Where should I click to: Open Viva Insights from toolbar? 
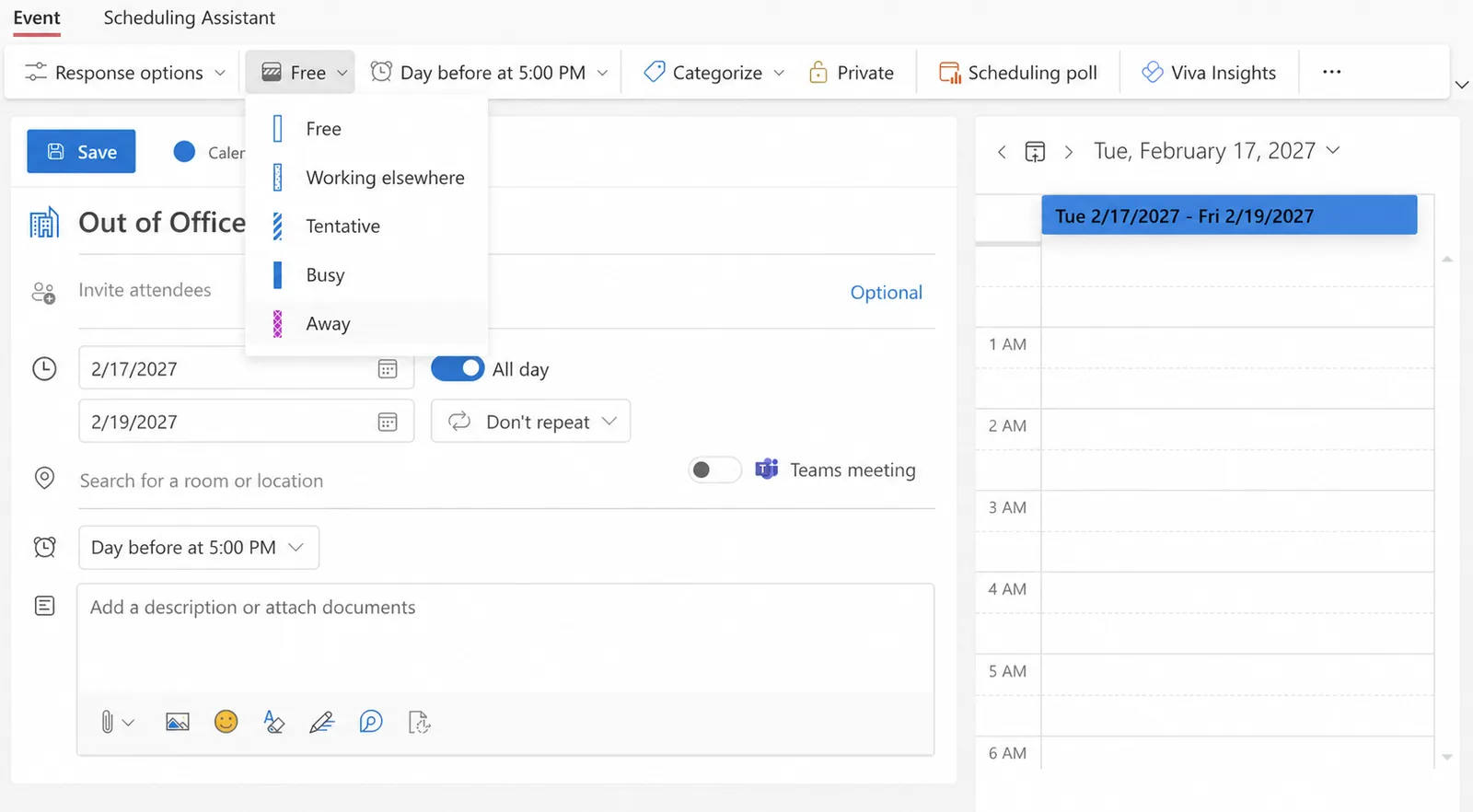point(1208,73)
